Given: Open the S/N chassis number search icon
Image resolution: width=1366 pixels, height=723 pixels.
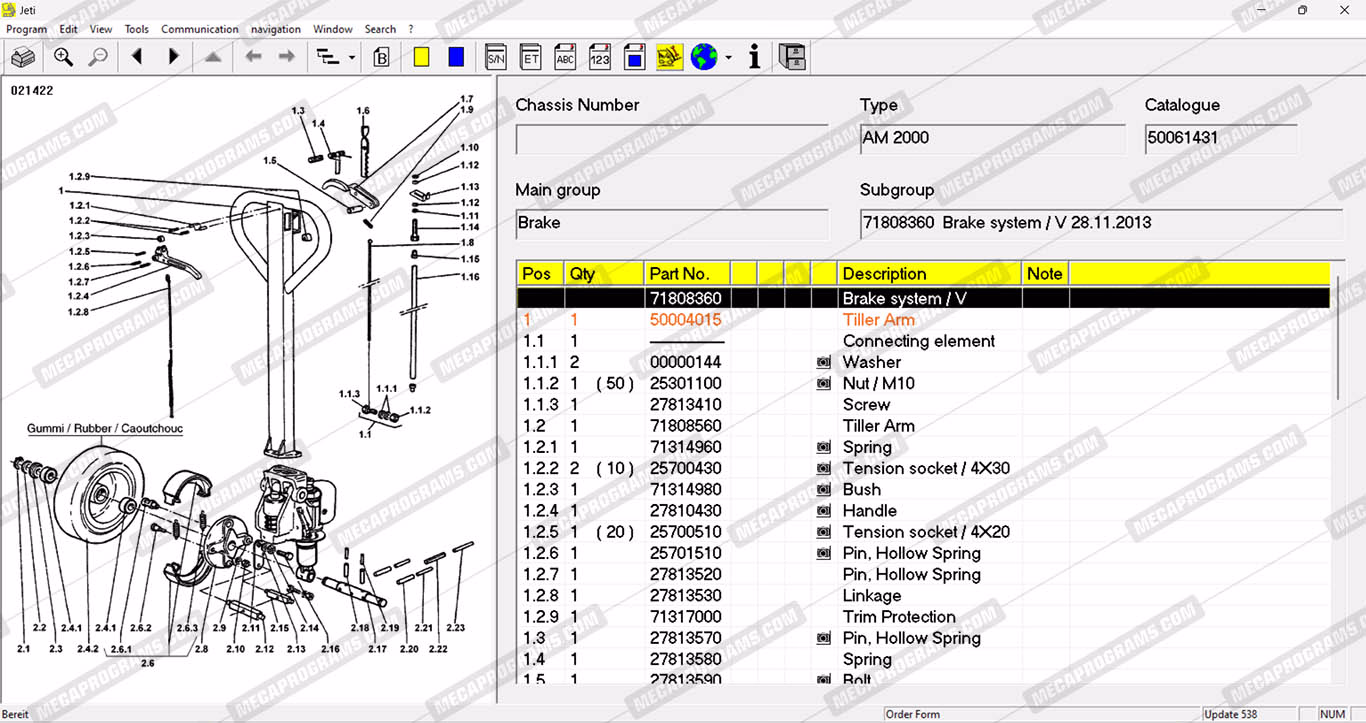Looking at the screenshot, I should click(x=496, y=58).
